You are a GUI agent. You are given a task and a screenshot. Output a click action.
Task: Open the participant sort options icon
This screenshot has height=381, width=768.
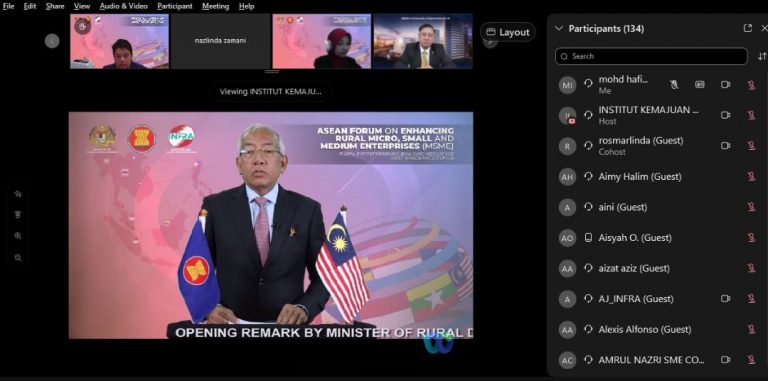pyautogui.click(x=762, y=56)
